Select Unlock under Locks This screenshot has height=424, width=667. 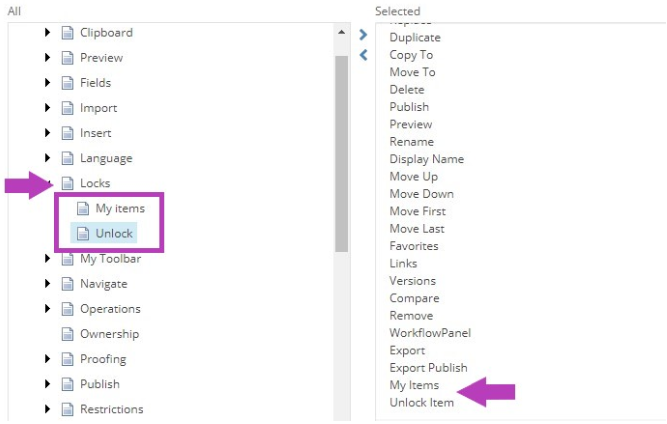[114, 233]
